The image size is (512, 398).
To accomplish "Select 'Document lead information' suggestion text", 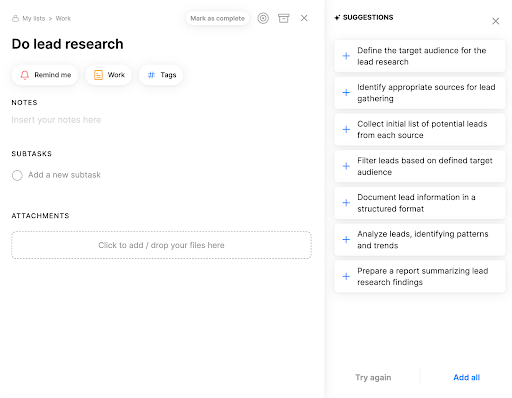I will [x=416, y=203].
